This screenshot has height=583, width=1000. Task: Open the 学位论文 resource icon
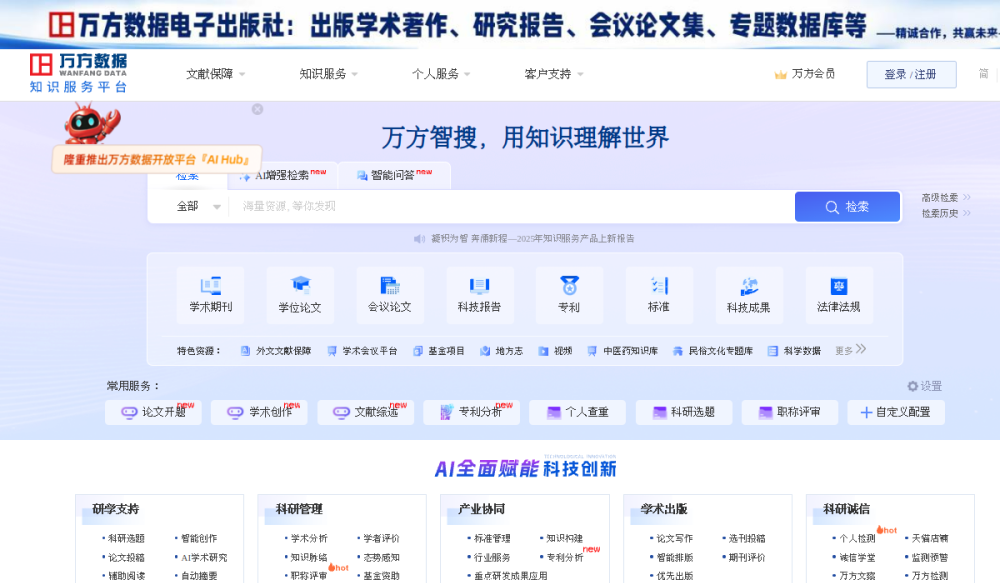300,295
